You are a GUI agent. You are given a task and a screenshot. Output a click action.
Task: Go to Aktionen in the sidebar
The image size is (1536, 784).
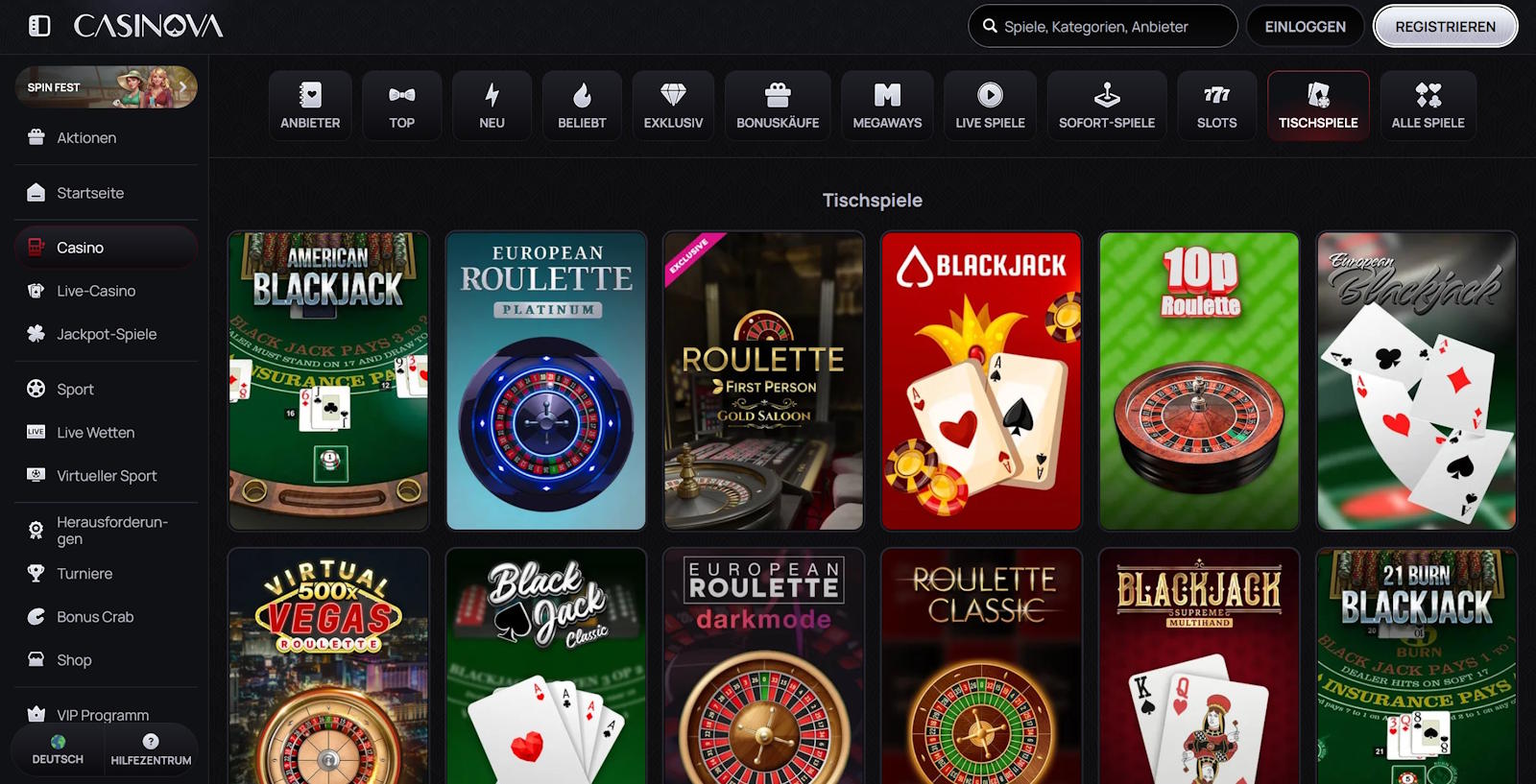pos(106,137)
